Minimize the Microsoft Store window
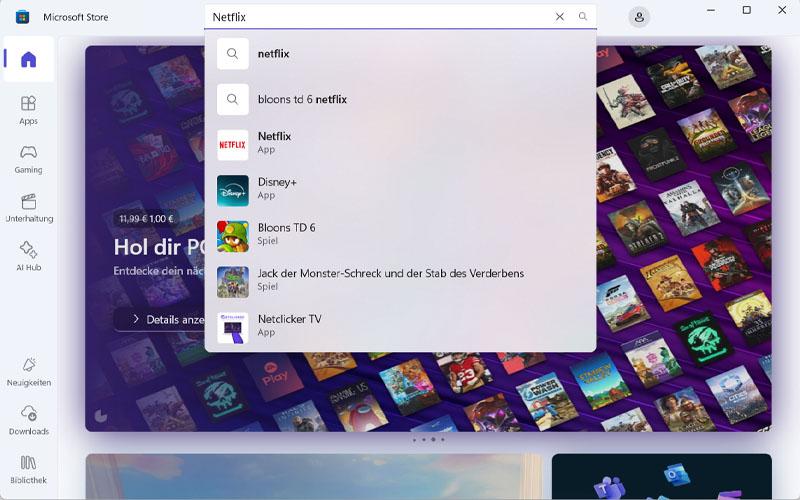Screen dimensions: 800x500 click(x=711, y=10)
